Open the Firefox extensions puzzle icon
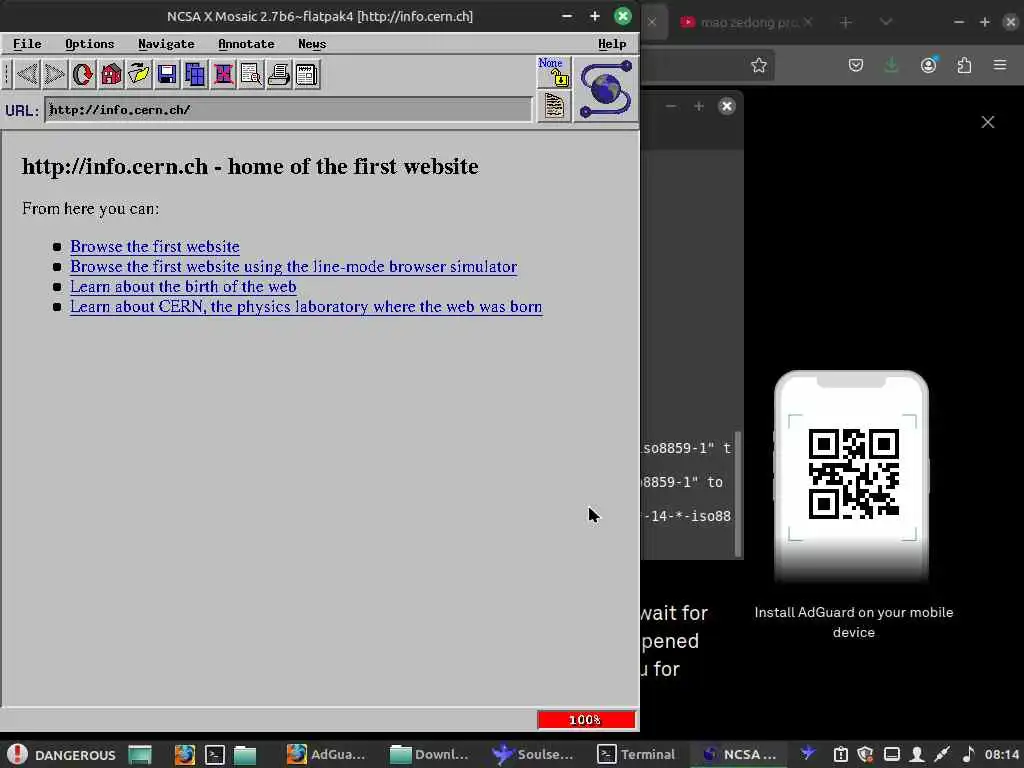Screen dimensions: 1024x768 pos(964,65)
